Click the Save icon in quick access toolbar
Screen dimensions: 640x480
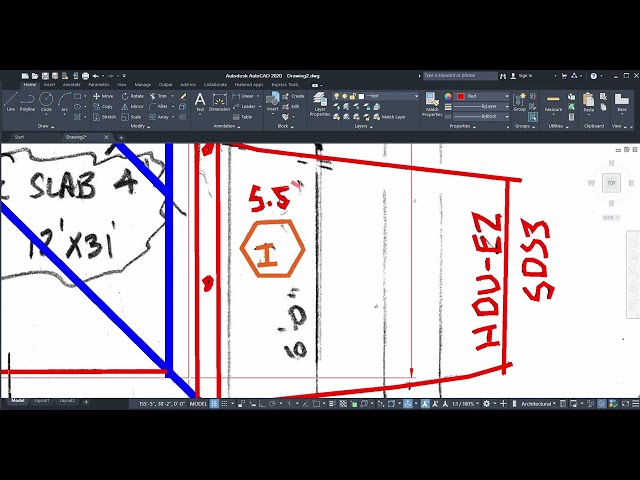point(45,76)
